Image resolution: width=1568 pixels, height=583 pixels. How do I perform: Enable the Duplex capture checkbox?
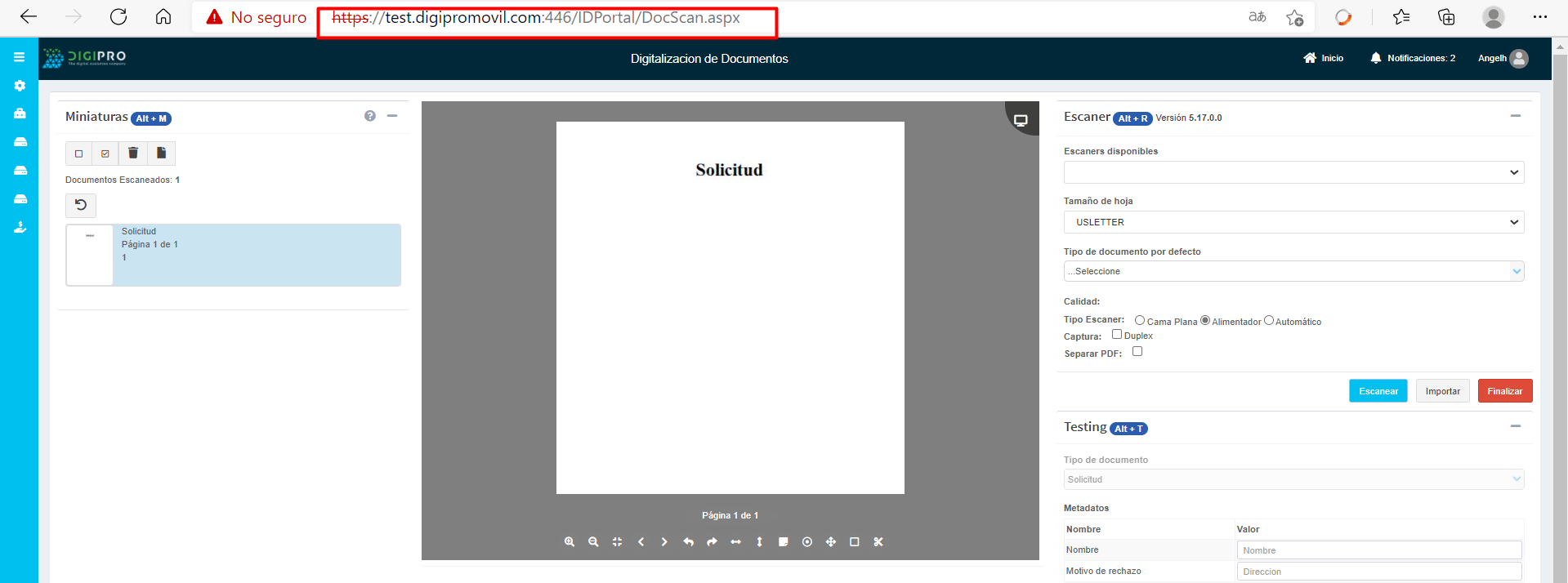(x=1117, y=335)
